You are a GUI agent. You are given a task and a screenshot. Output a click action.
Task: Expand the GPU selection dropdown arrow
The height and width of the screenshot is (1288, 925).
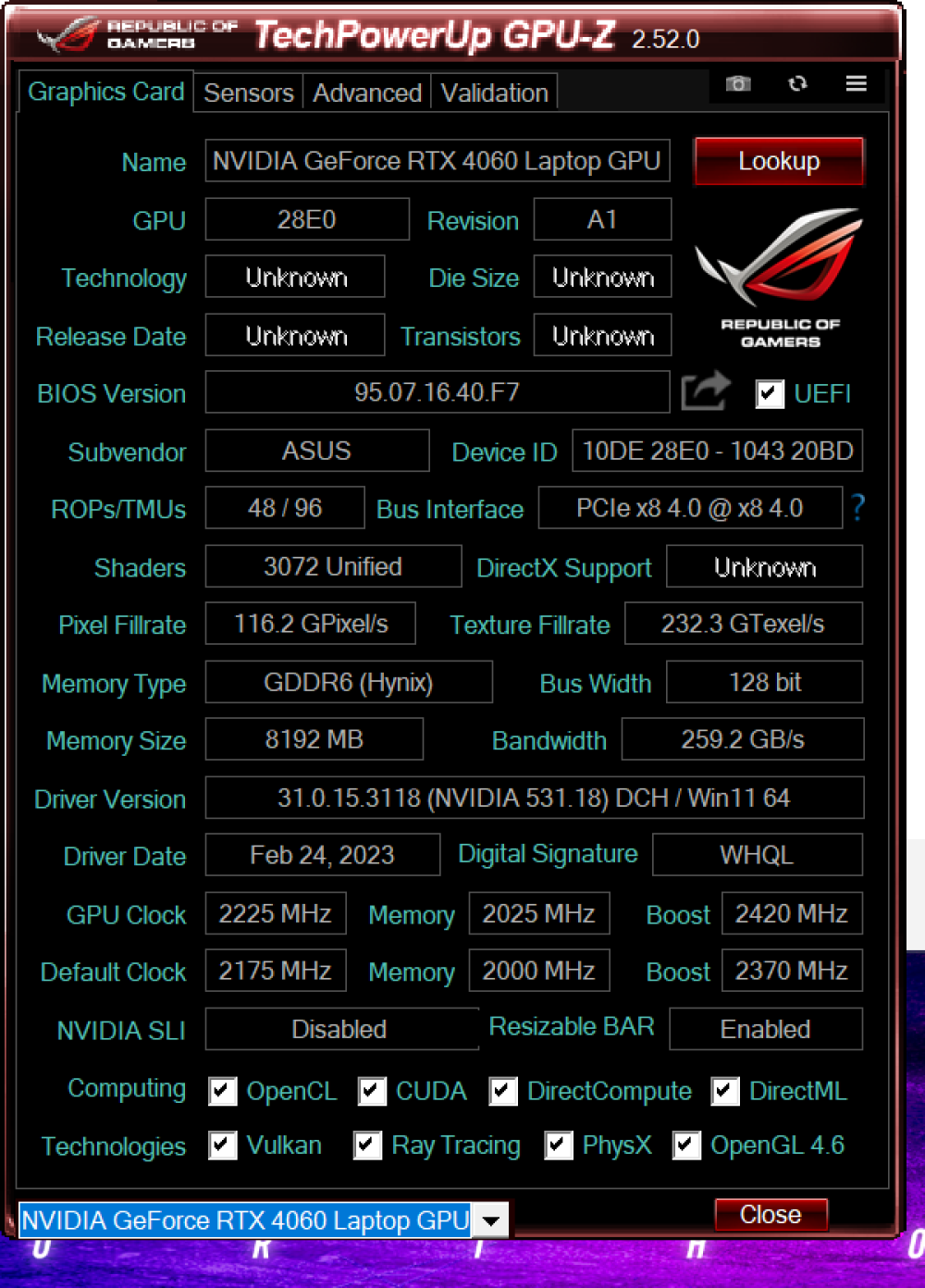pos(491,1221)
